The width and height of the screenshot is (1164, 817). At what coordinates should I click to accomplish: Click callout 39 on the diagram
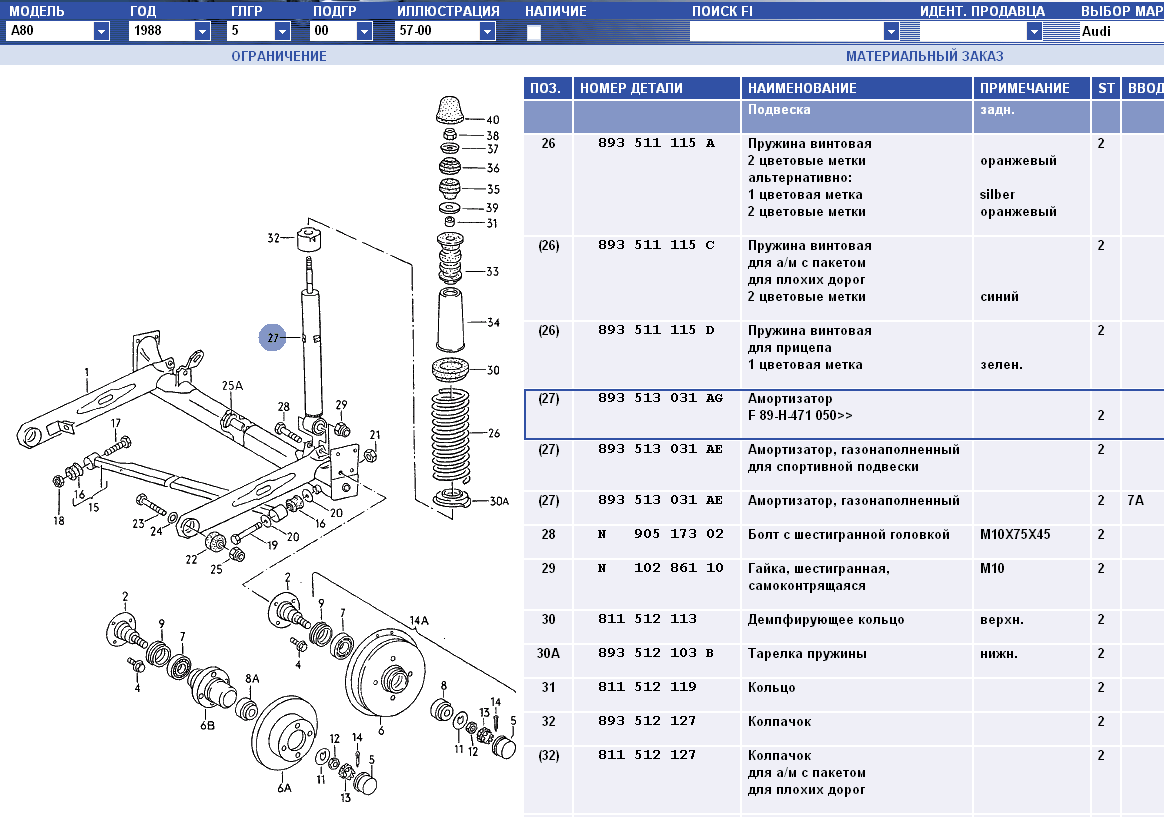492,208
